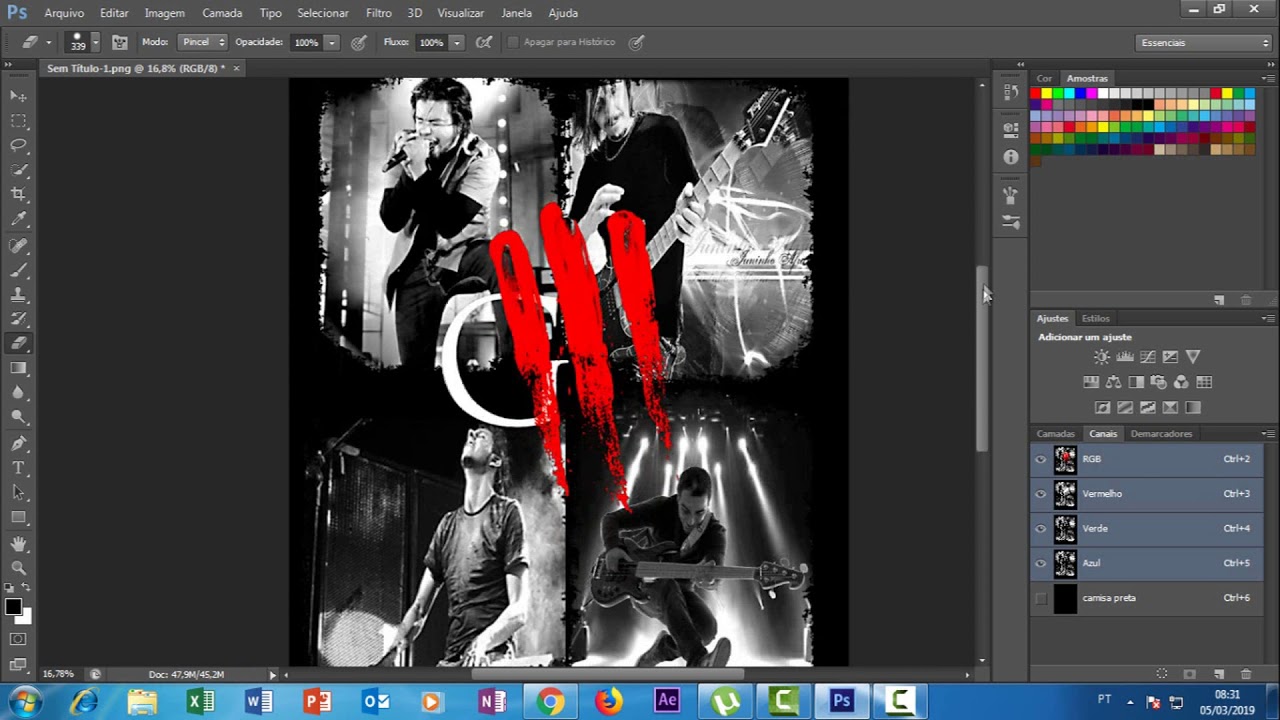This screenshot has height=720, width=1280.
Task: Save selection as channel
Action: [x=1189, y=674]
